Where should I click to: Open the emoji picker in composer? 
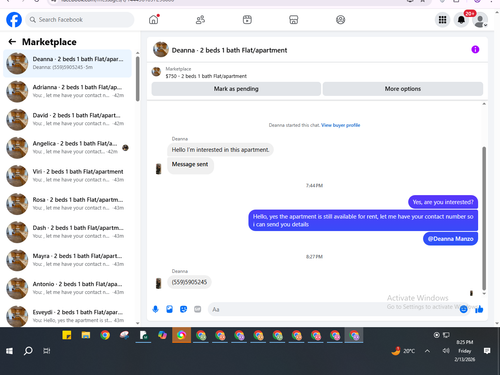click(463, 309)
